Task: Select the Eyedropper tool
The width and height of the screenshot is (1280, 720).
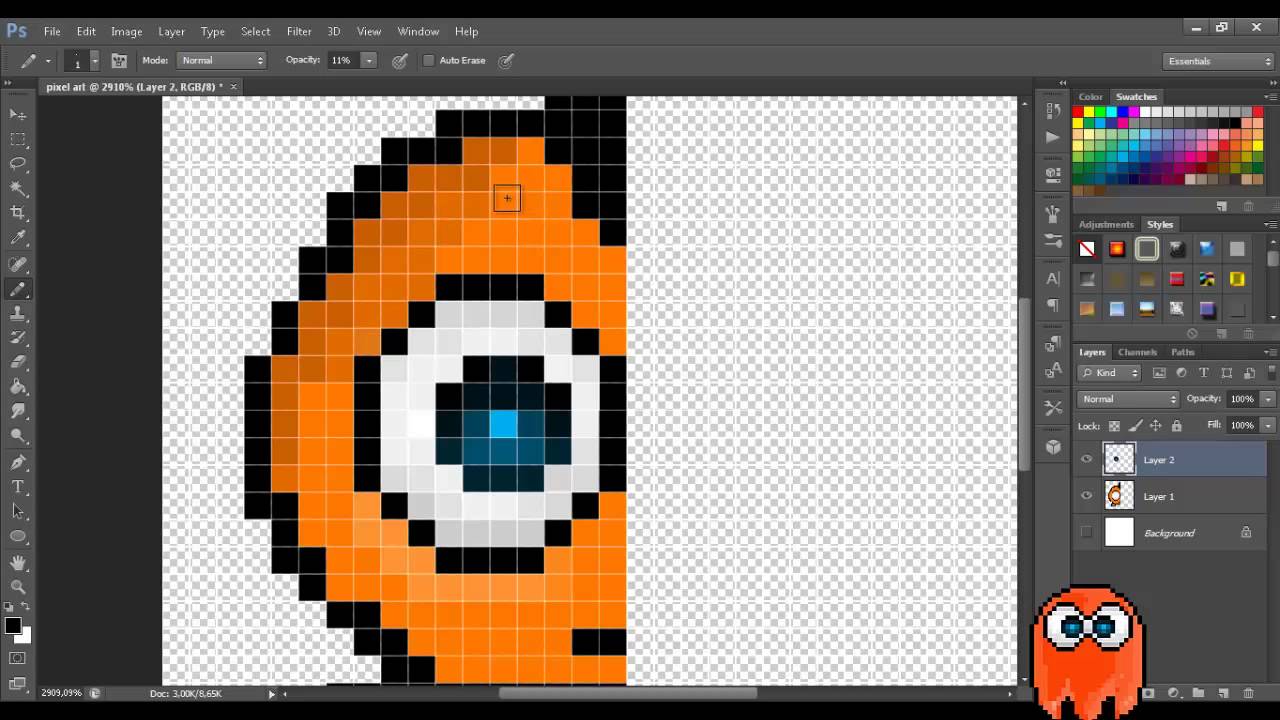Action: 18,238
